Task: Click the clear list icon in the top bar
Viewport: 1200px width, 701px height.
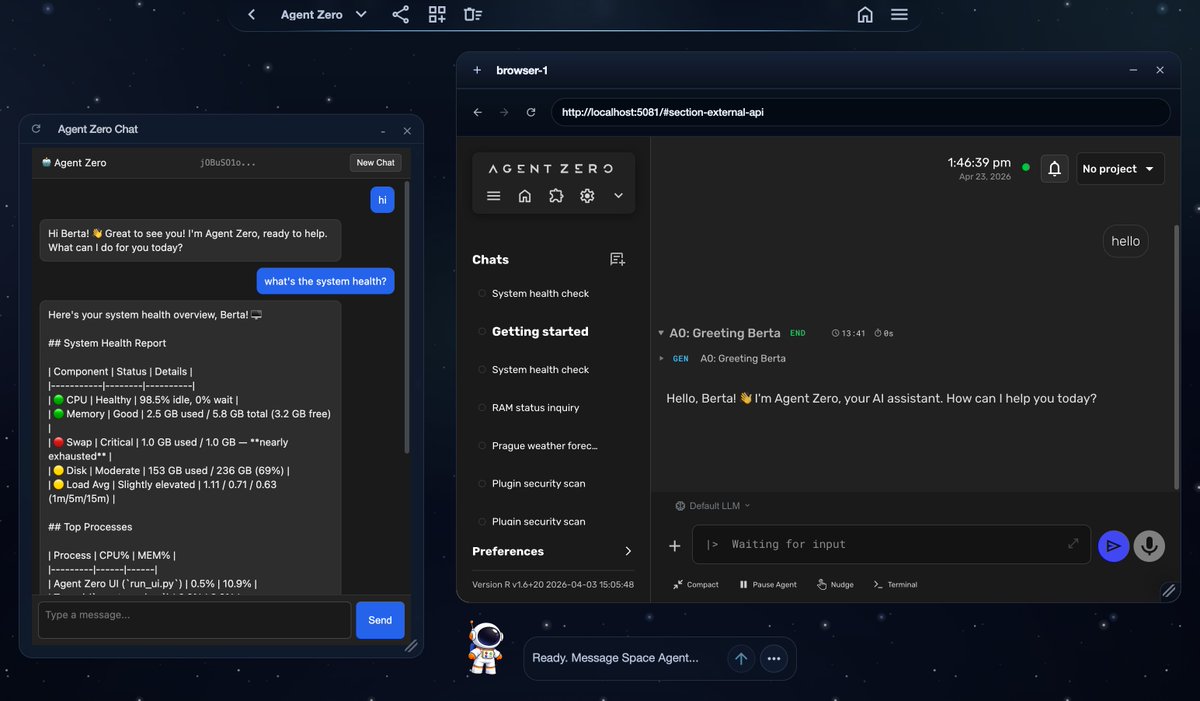Action: [x=473, y=15]
